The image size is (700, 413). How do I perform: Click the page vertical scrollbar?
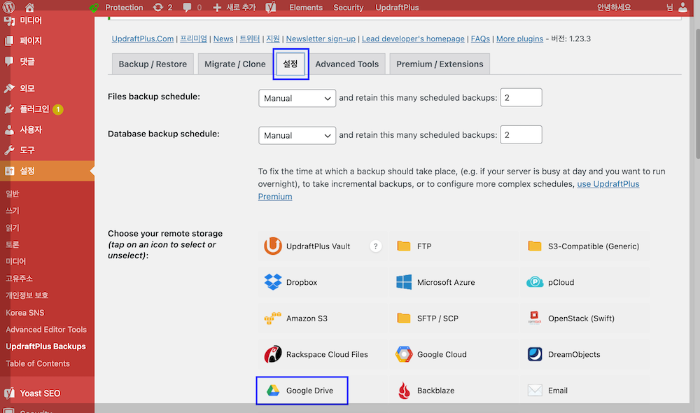pos(697,94)
